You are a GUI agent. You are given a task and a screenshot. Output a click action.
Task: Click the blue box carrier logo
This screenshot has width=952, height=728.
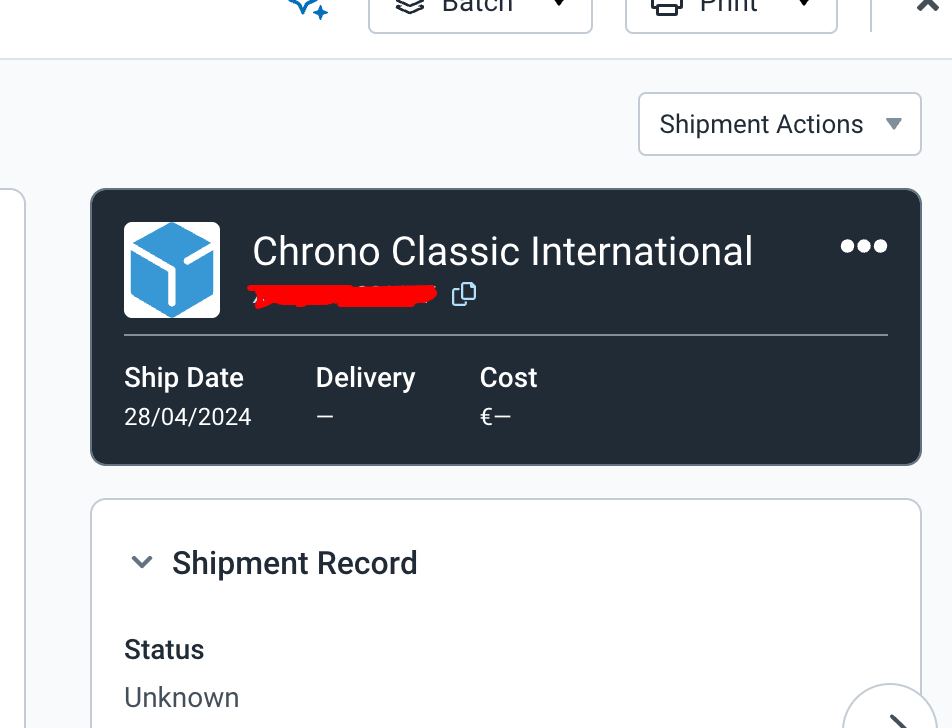pos(172,270)
